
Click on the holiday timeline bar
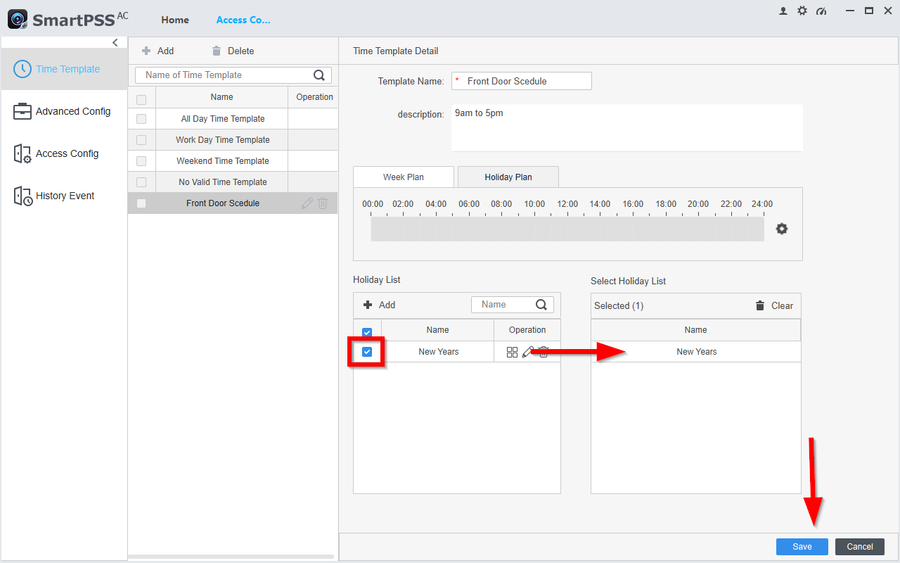[567, 229]
